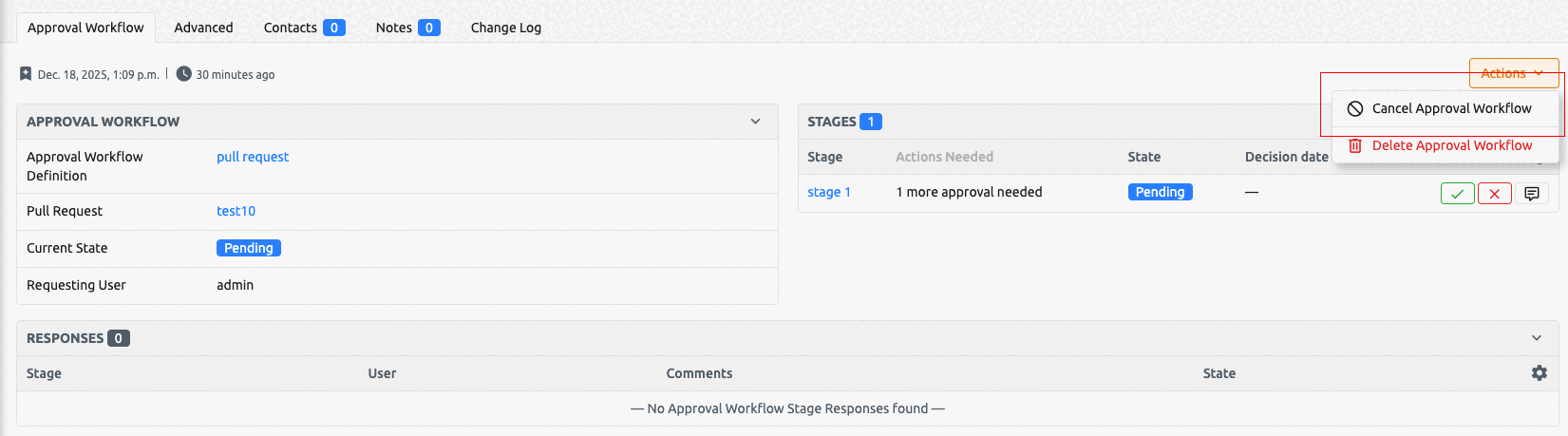Open the comment icon for stage 1
The height and width of the screenshot is (436, 1568).
pyautogui.click(x=1531, y=194)
